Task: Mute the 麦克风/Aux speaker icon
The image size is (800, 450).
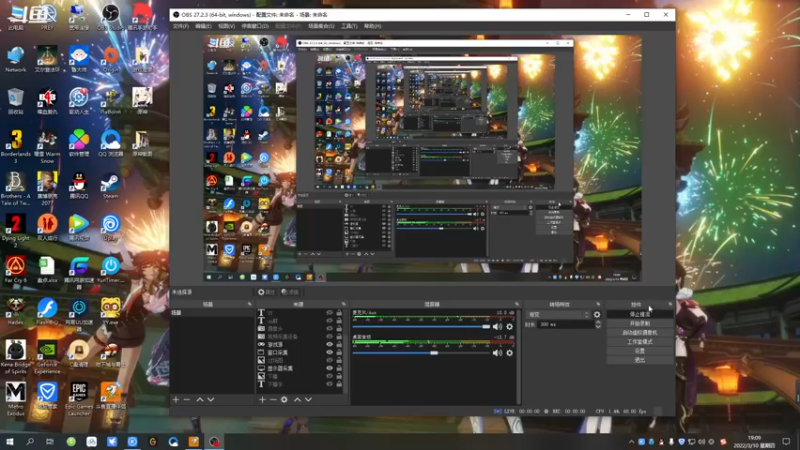Action: tap(497, 327)
